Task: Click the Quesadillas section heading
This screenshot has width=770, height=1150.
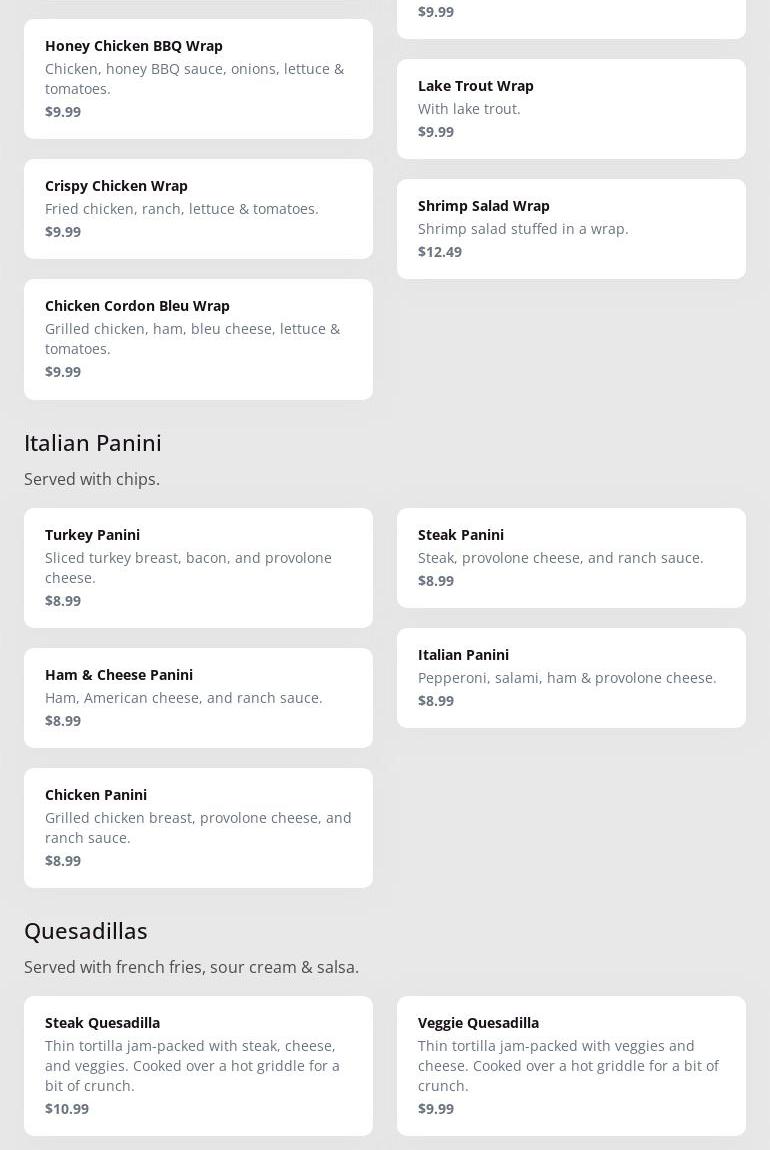Action: tap(86, 930)
